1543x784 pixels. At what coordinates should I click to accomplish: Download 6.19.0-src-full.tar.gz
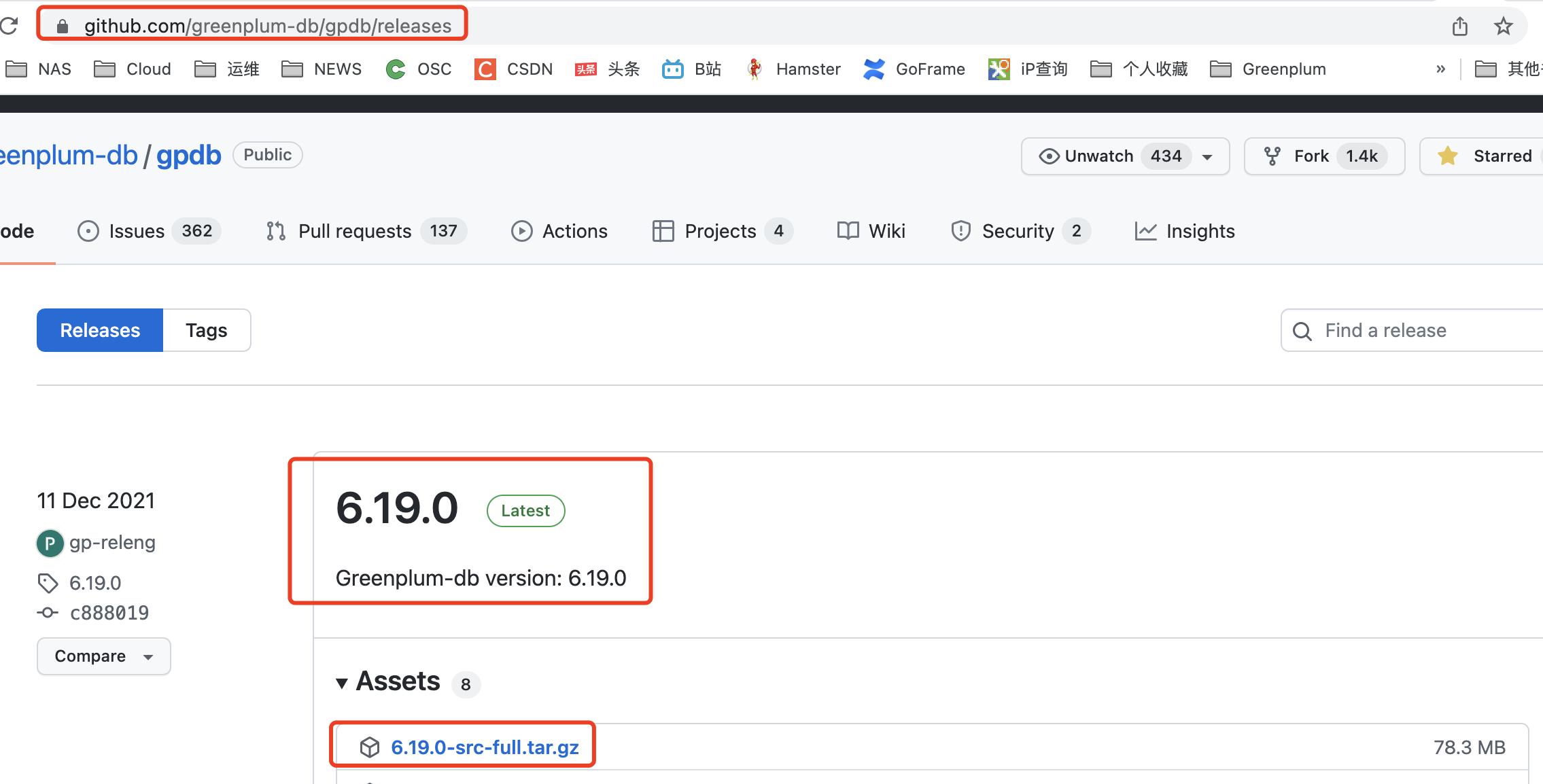coord(485,747)
